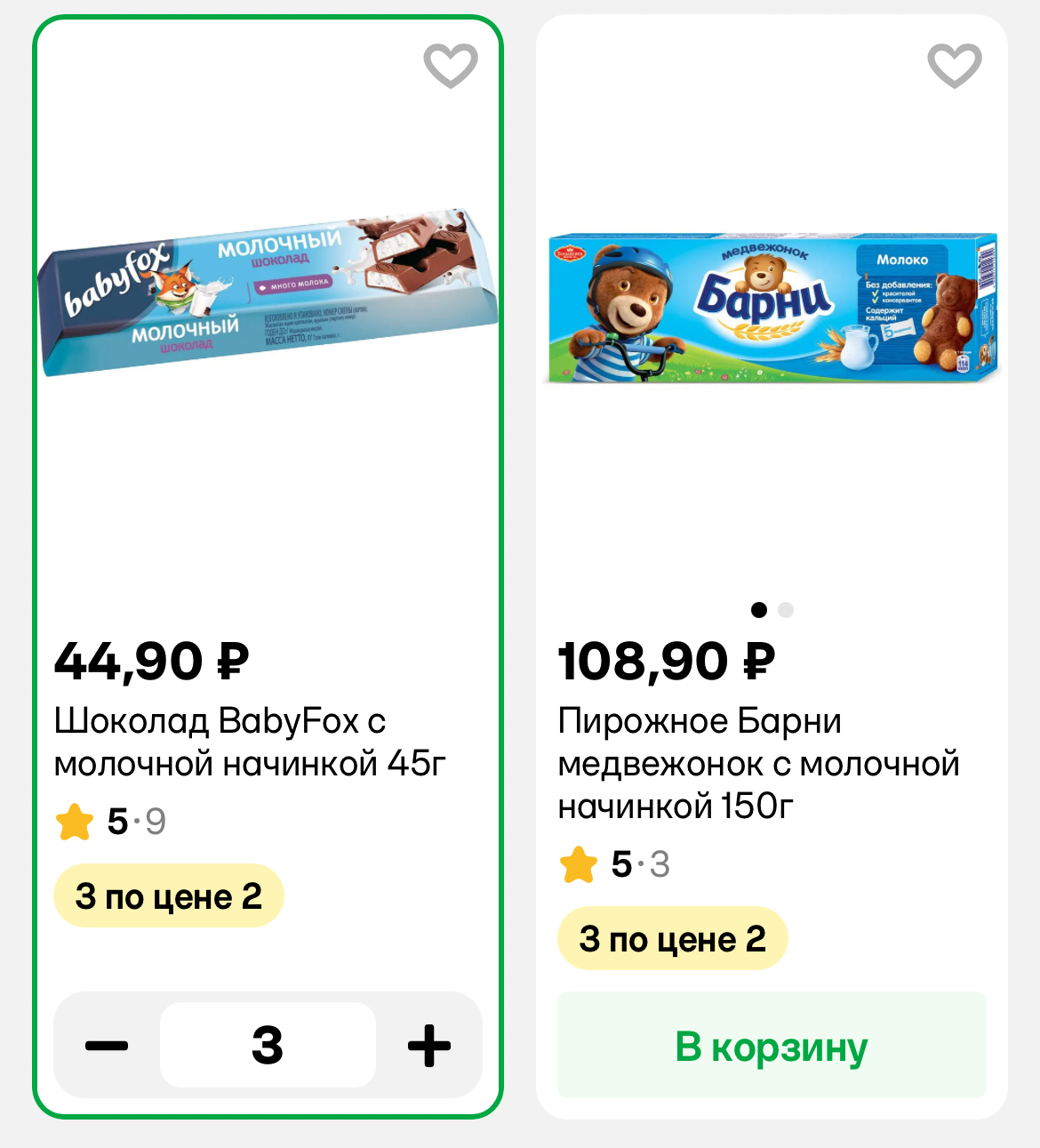Open the BabyFox chocolate bar image
The height and width of the screenshot is (1148, 1040).
click(x=268, y=293)
